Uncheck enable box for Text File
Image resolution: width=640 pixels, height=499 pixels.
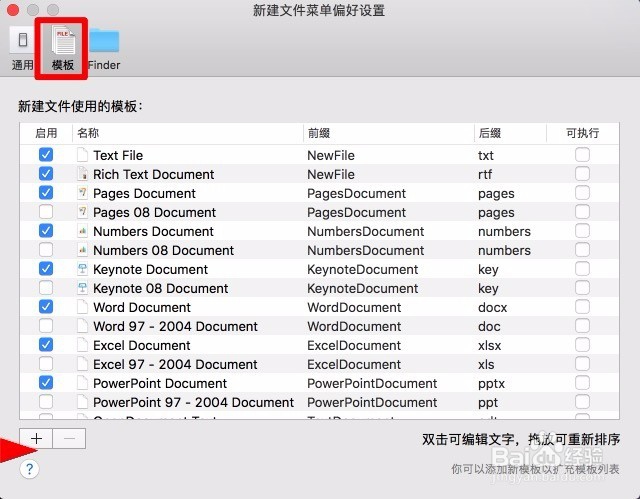pyautogui.click(x=46, y=155)
